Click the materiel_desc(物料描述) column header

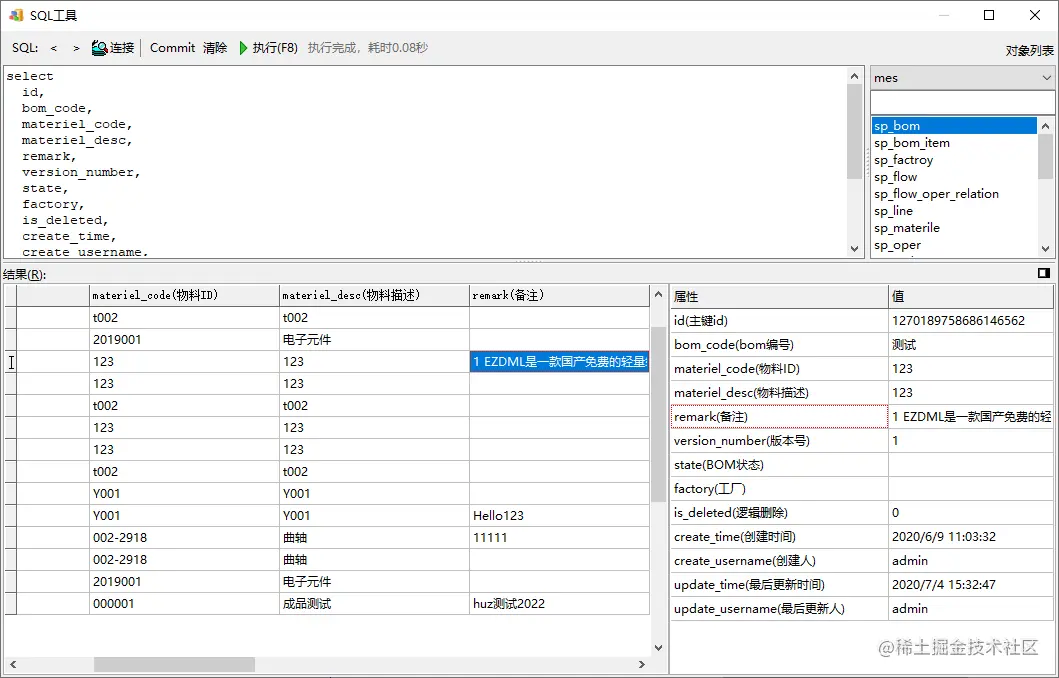click(374, 295)
